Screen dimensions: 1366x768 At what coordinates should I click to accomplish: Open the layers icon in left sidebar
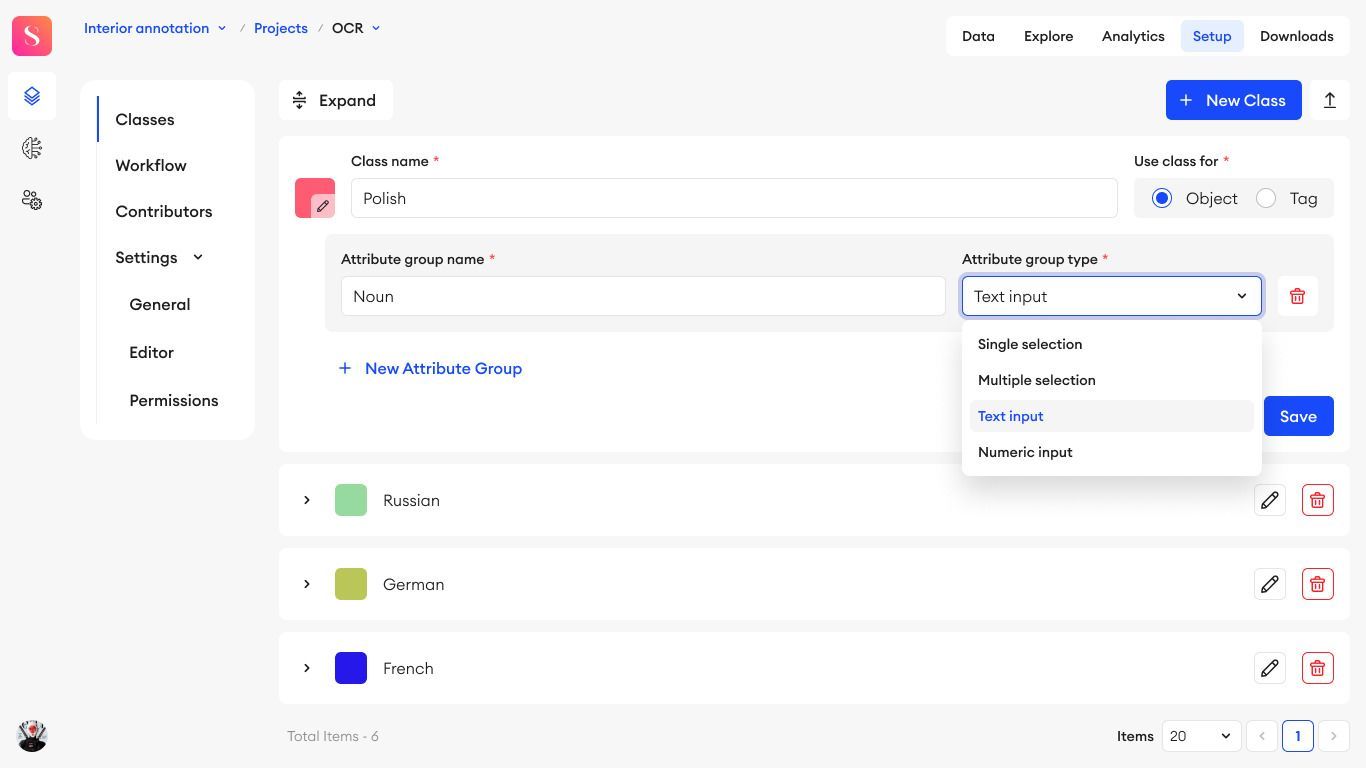tap(32, 96)
